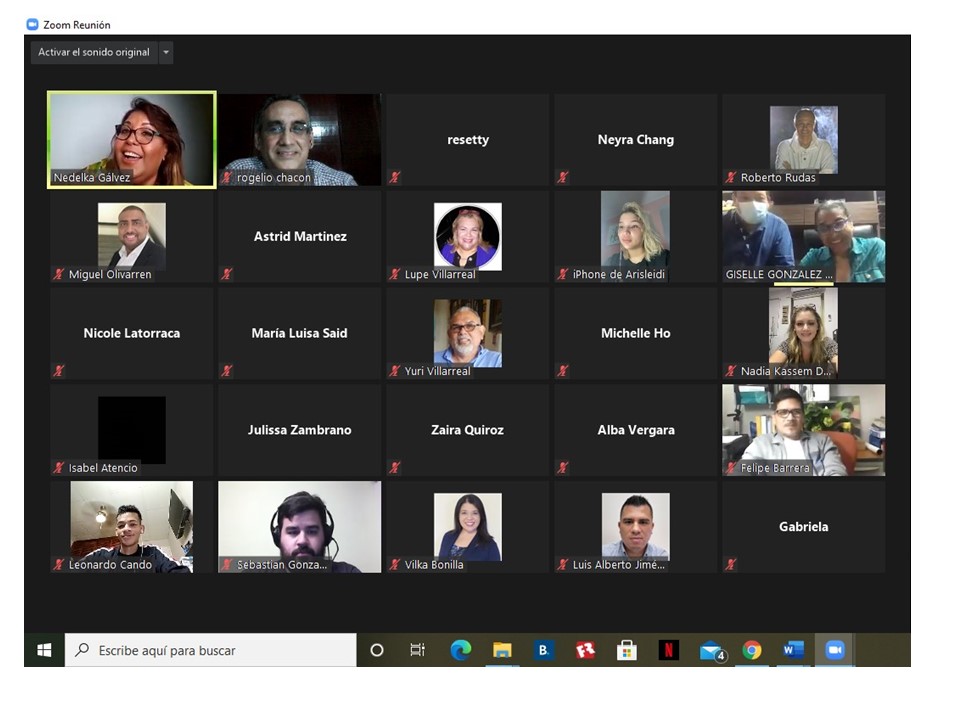
Task: Click the Task View icon
Action: pyautogui.click(x=418, y=650)
